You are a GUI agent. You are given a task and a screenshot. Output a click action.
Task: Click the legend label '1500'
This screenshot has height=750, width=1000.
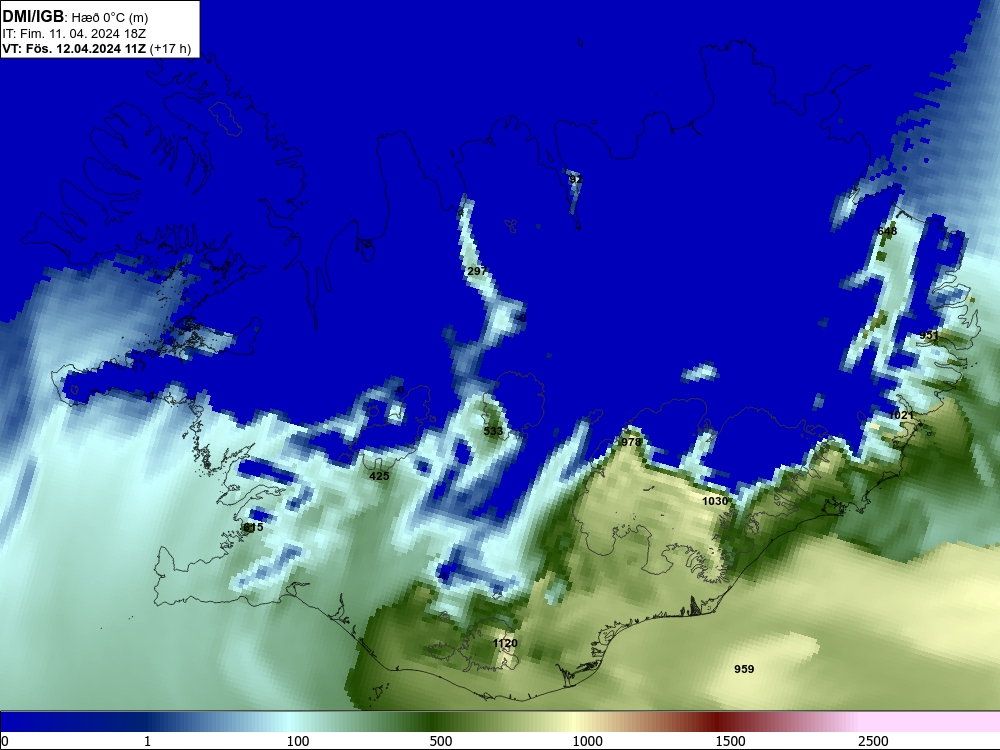730,741
